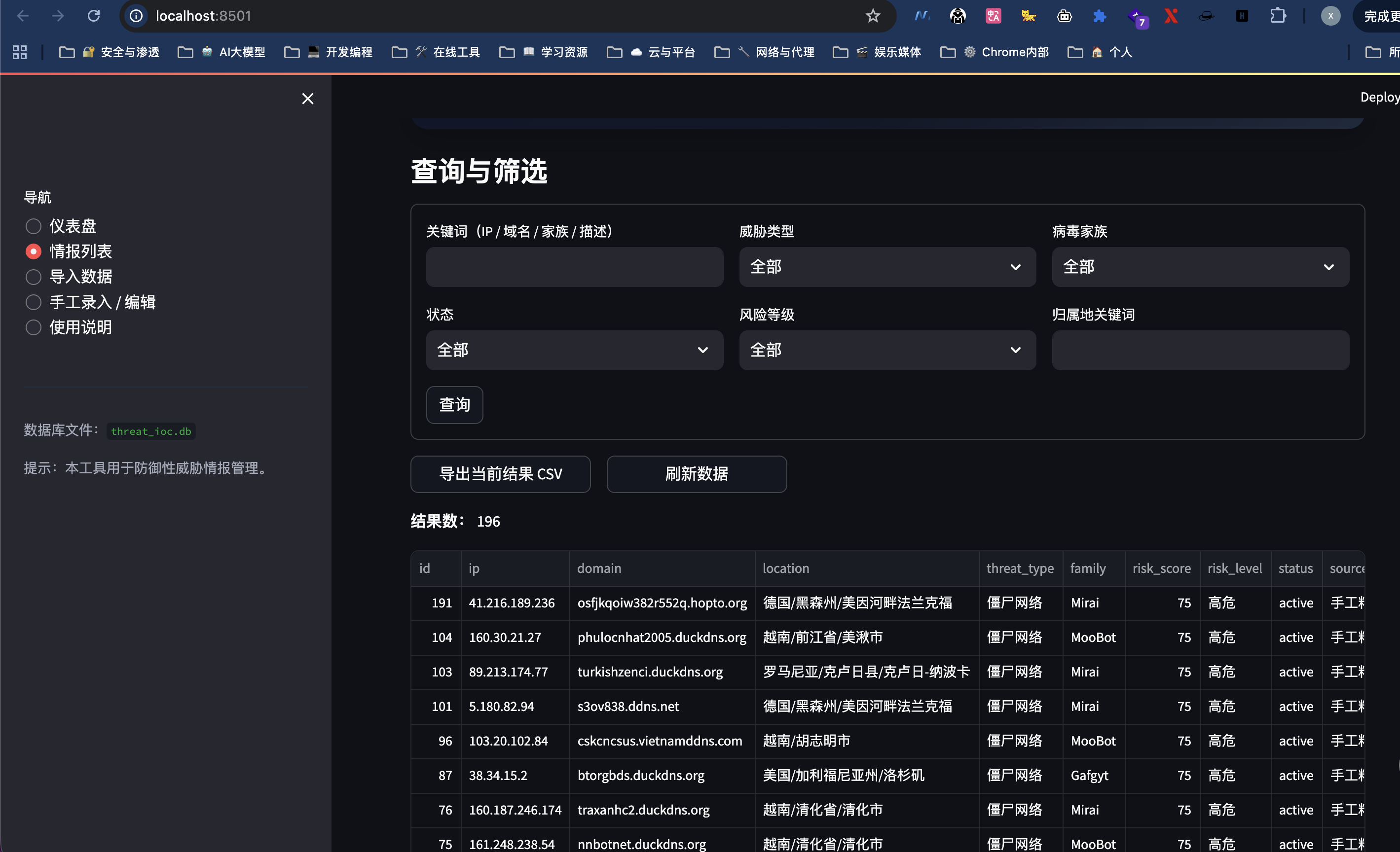Click the 归属地关键词 input field

click(x=1200, y=351)
